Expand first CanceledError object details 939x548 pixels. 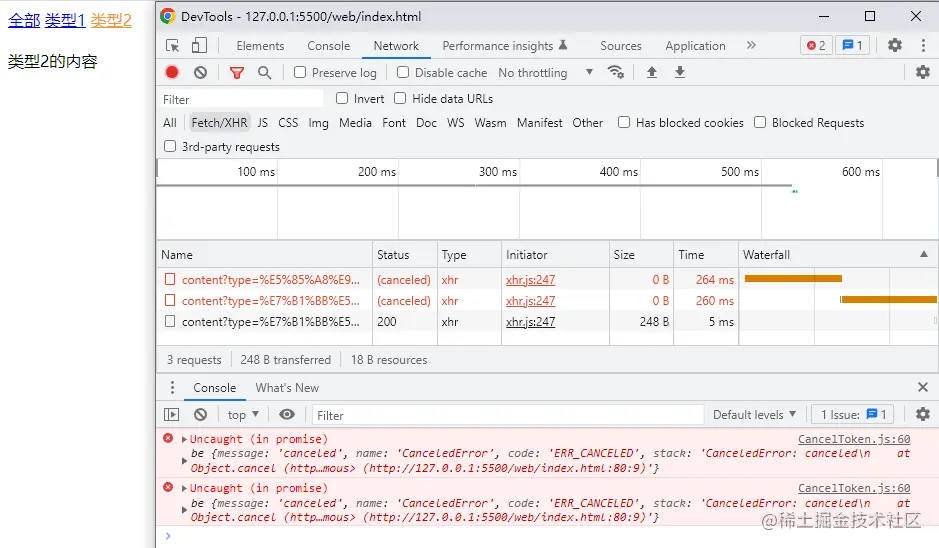point(184,461)
